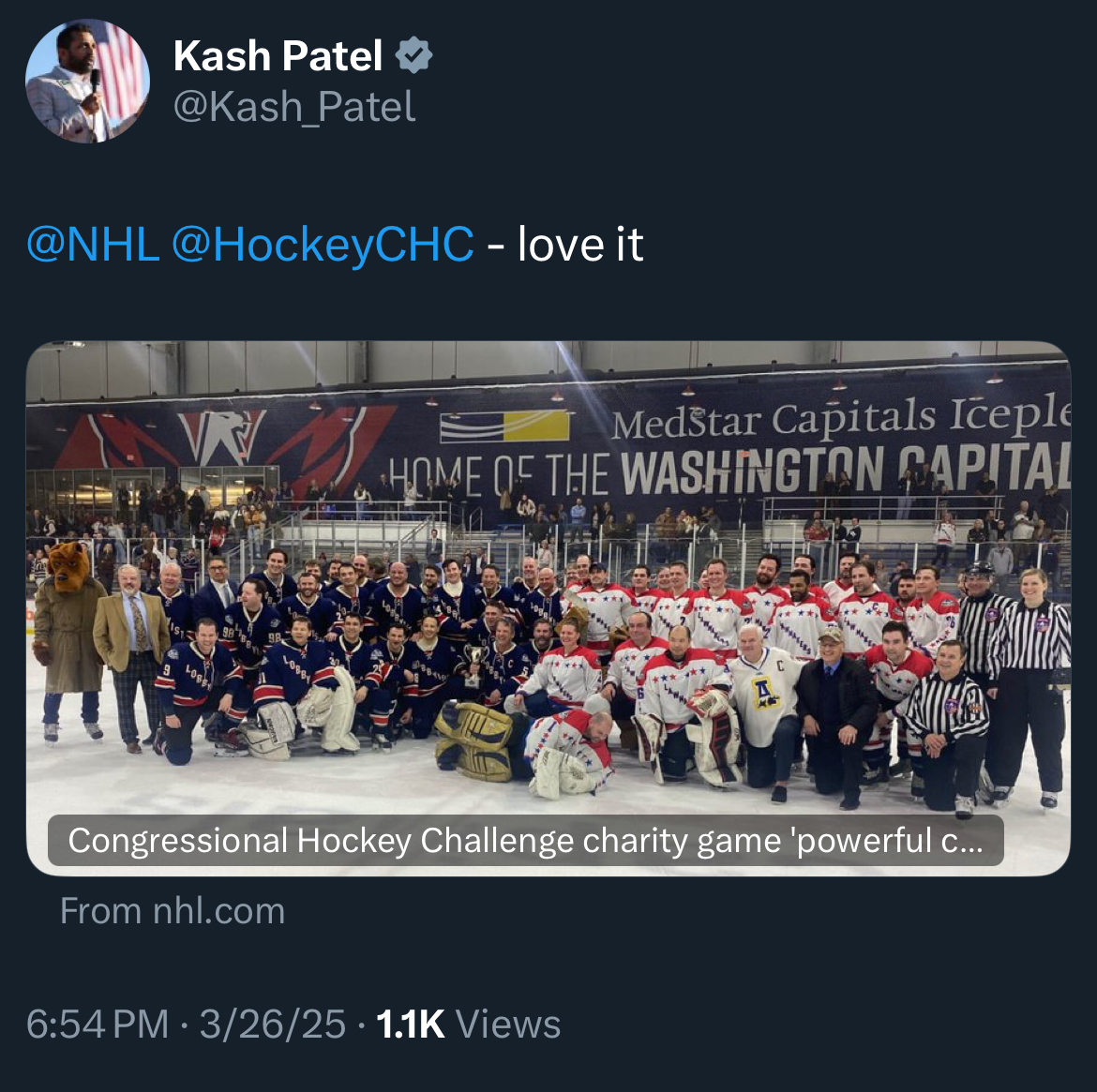Click the 'WASHINGTON CAPITALS' banner text
This screenshot has width=1097, height=1092.
845,468
